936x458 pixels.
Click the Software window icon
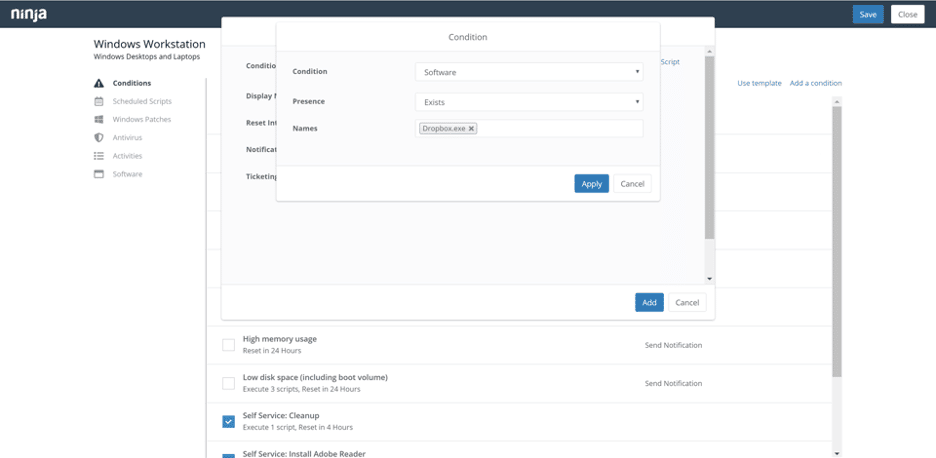tap(99, 174)
